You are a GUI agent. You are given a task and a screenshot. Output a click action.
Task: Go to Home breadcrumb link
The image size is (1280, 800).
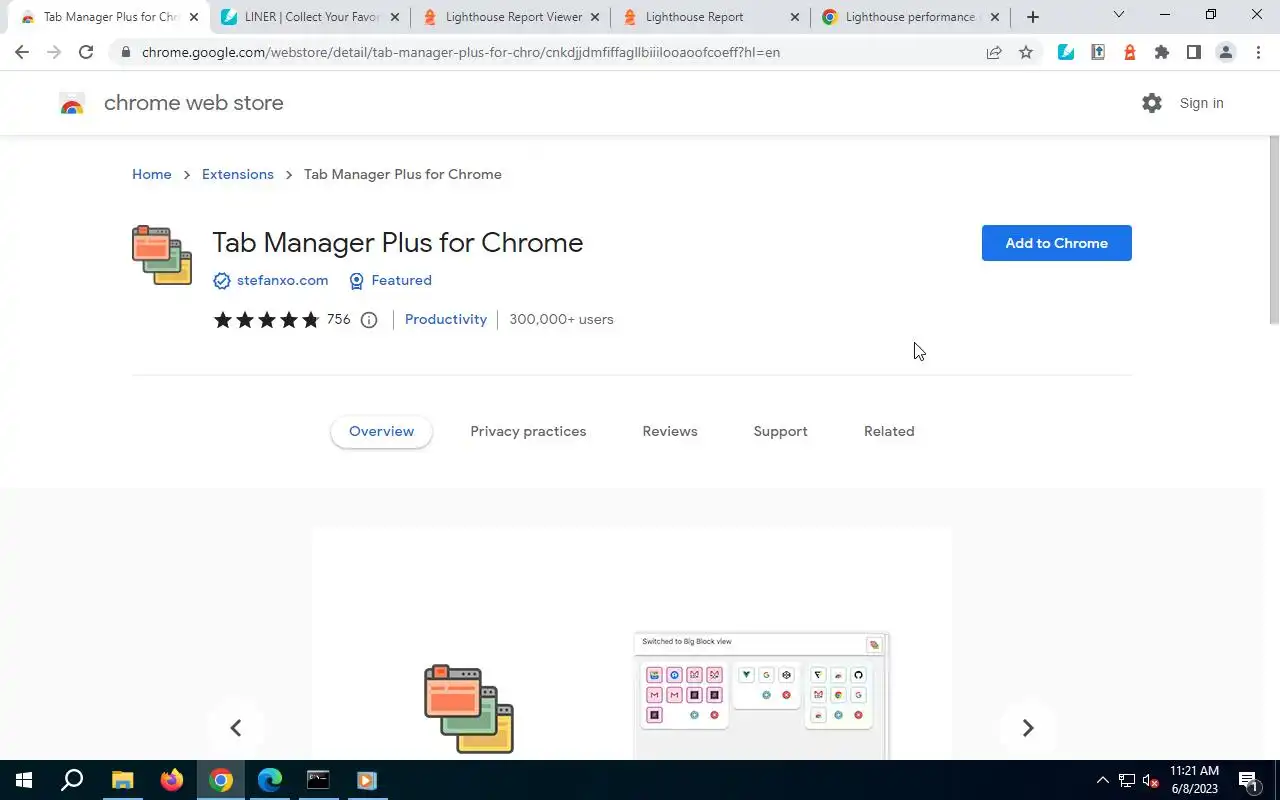click(152, 174)
